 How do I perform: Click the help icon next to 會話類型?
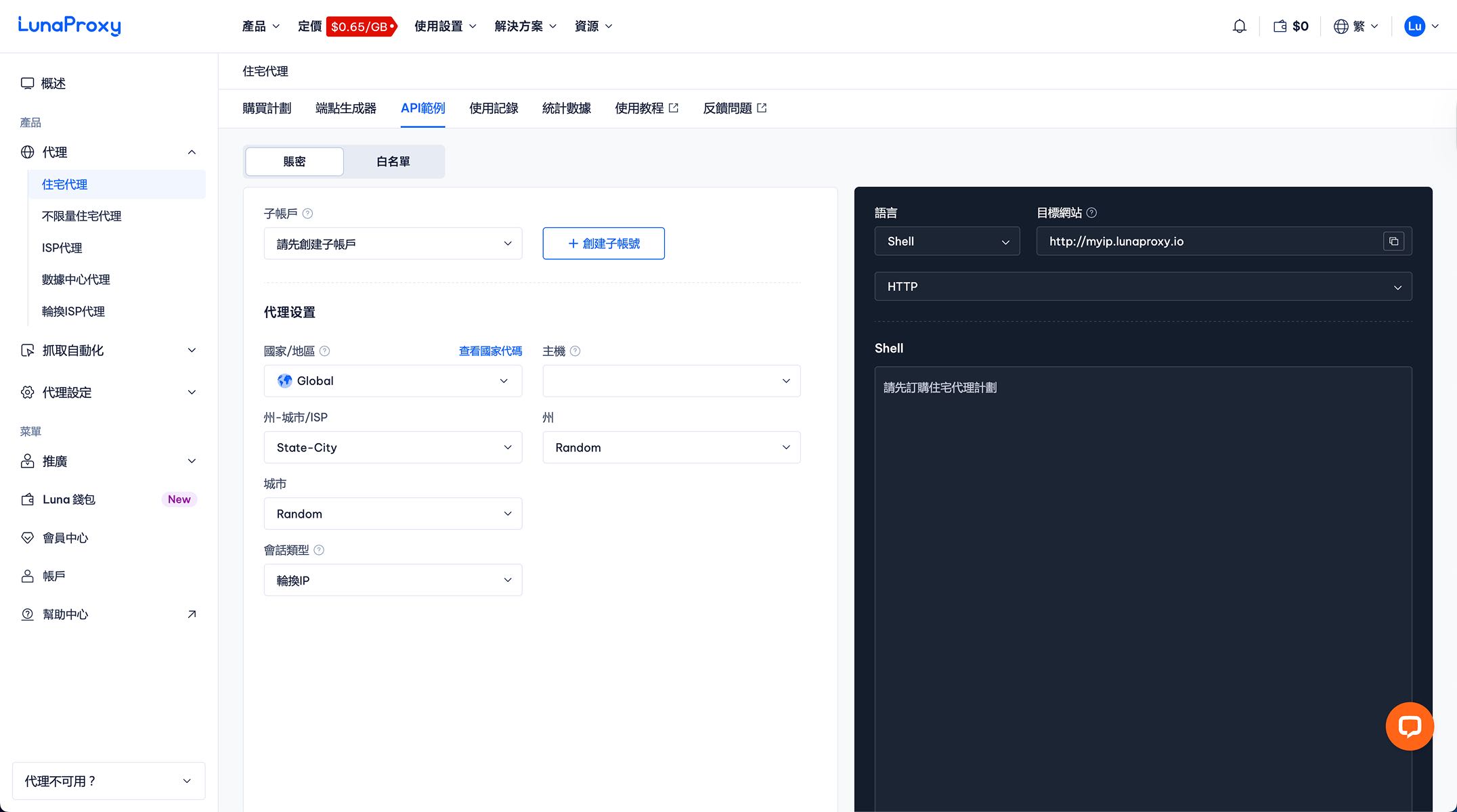[319, 550]
